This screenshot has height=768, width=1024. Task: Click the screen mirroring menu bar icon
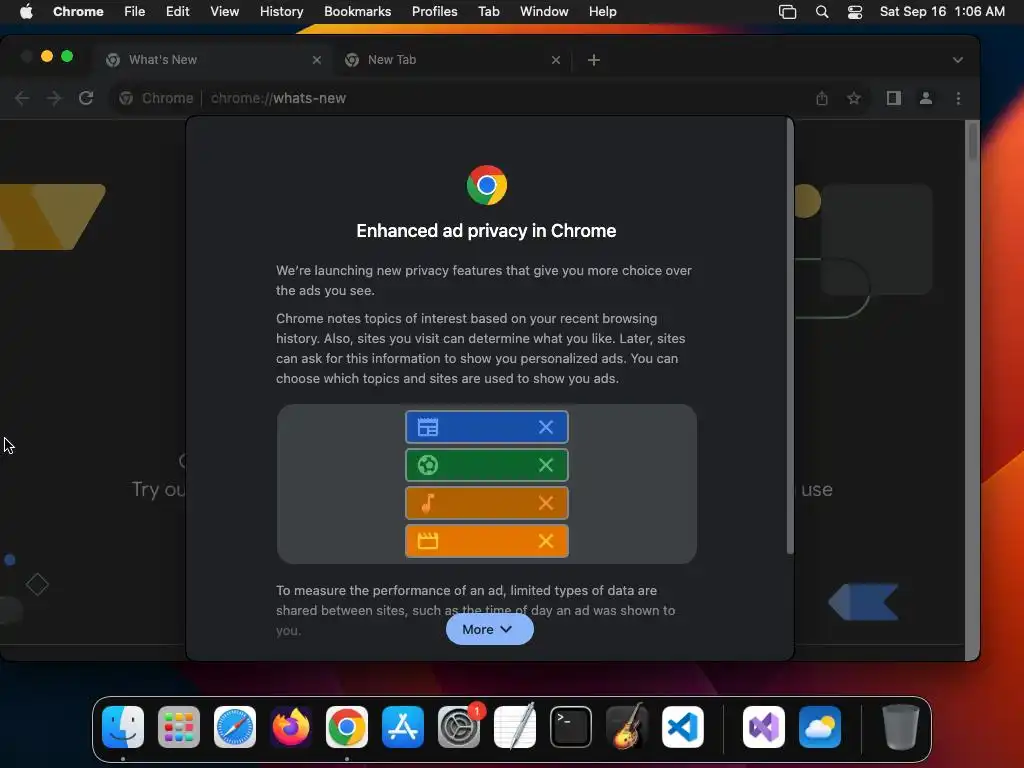click(788, 12)
